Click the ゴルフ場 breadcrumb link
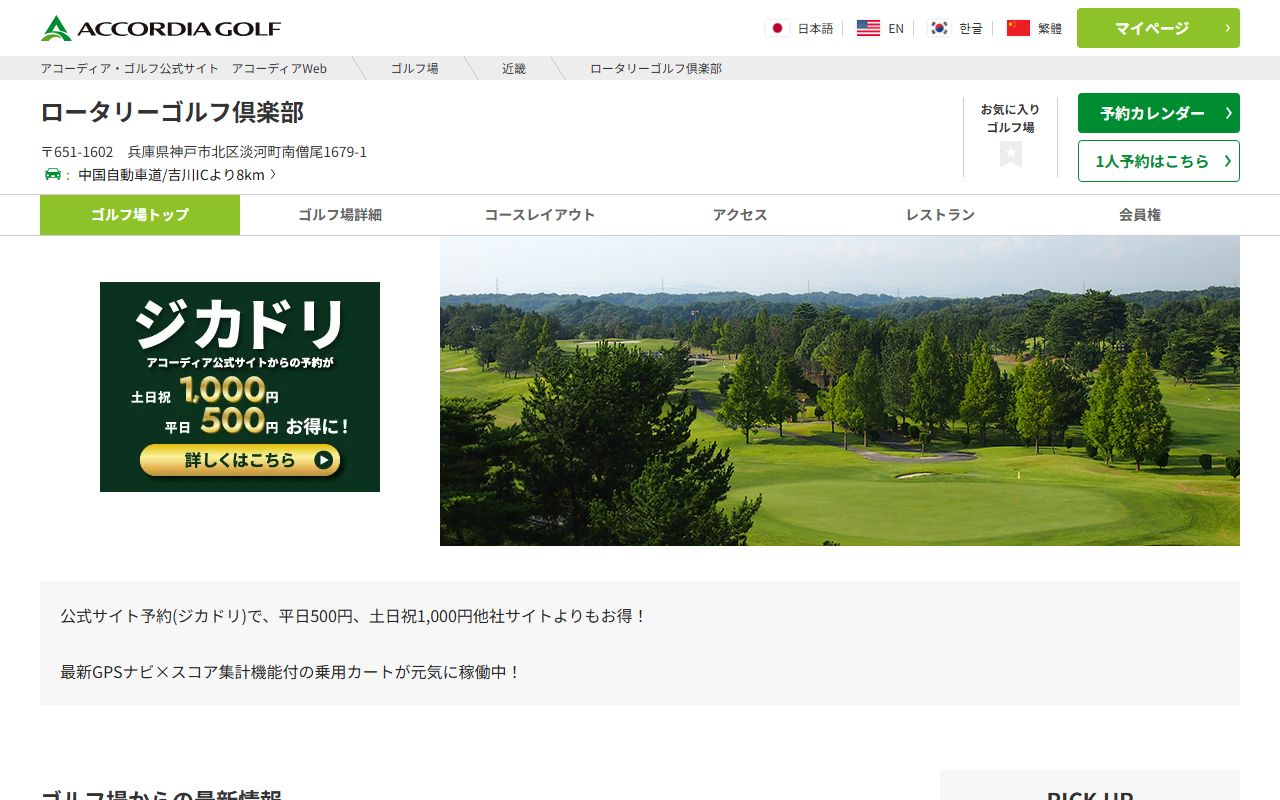The width and height of the screenshot is (1280, 800). click(414, 68)
